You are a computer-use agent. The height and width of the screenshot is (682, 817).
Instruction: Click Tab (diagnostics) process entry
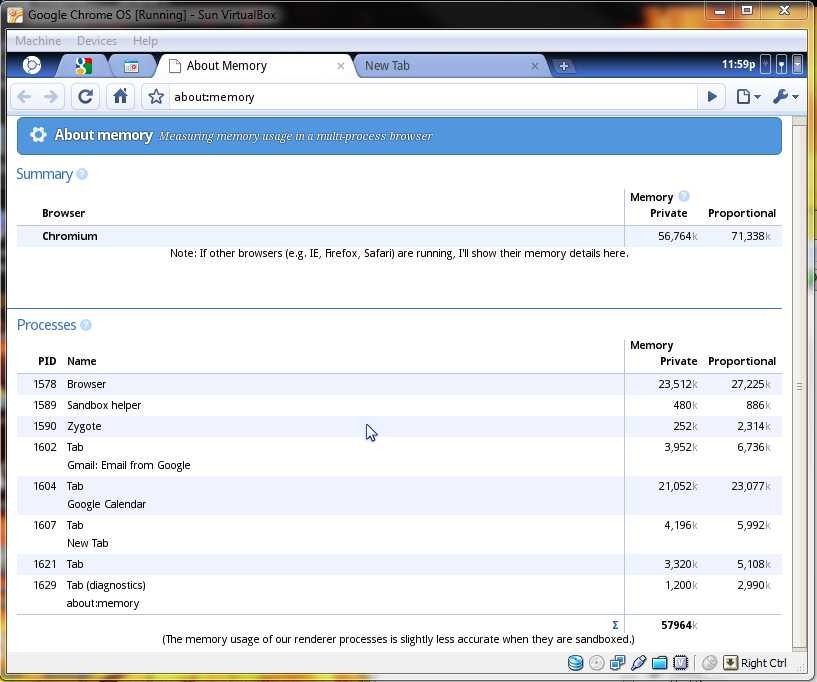pos(399,594)
